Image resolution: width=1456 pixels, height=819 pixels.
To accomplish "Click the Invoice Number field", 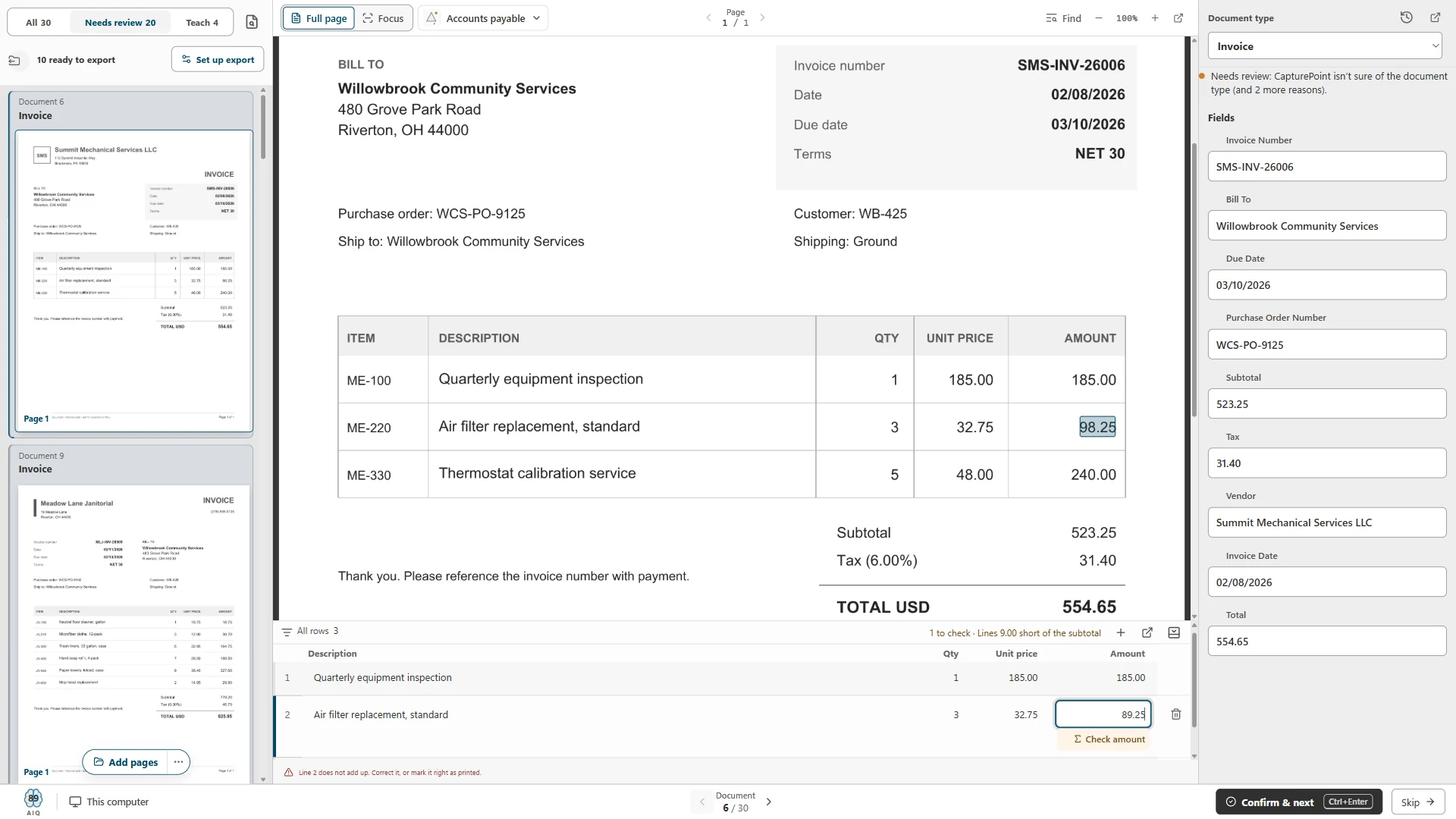I will point(1326,166).
